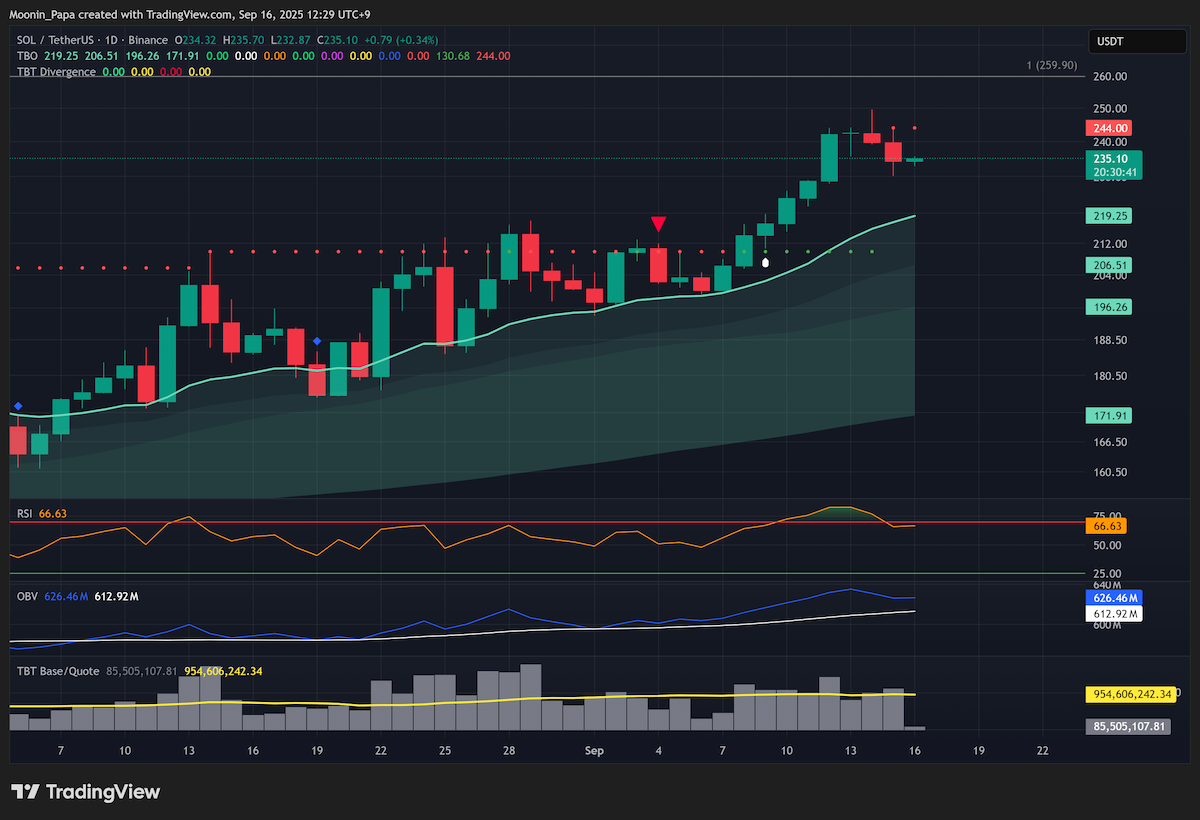Click the orange 66.63 RSI axis label
1200x820 pixels.
[1106, 525]
